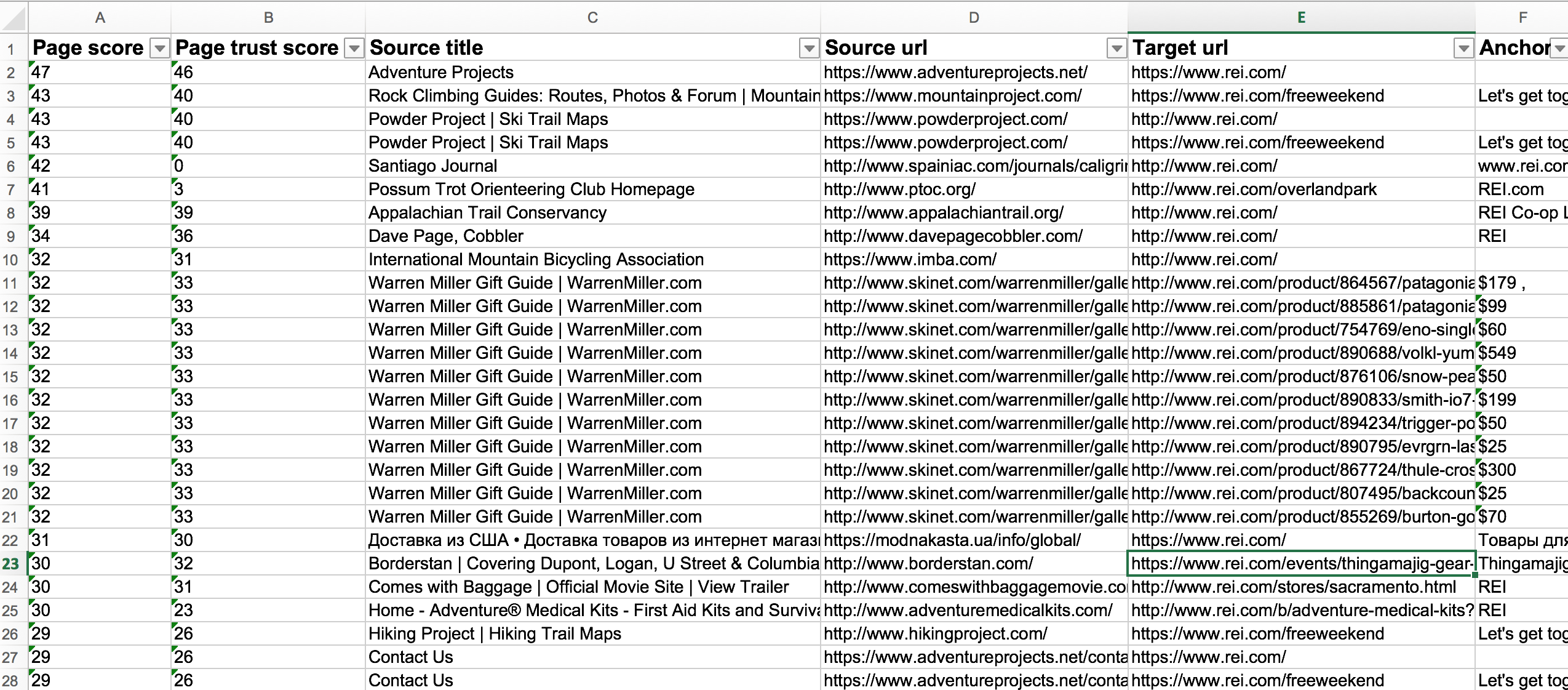Viewport: 1568px width, 690px height.
Task: Select the product/864567/patagonia target url cell
Action: click(1301, 283)
